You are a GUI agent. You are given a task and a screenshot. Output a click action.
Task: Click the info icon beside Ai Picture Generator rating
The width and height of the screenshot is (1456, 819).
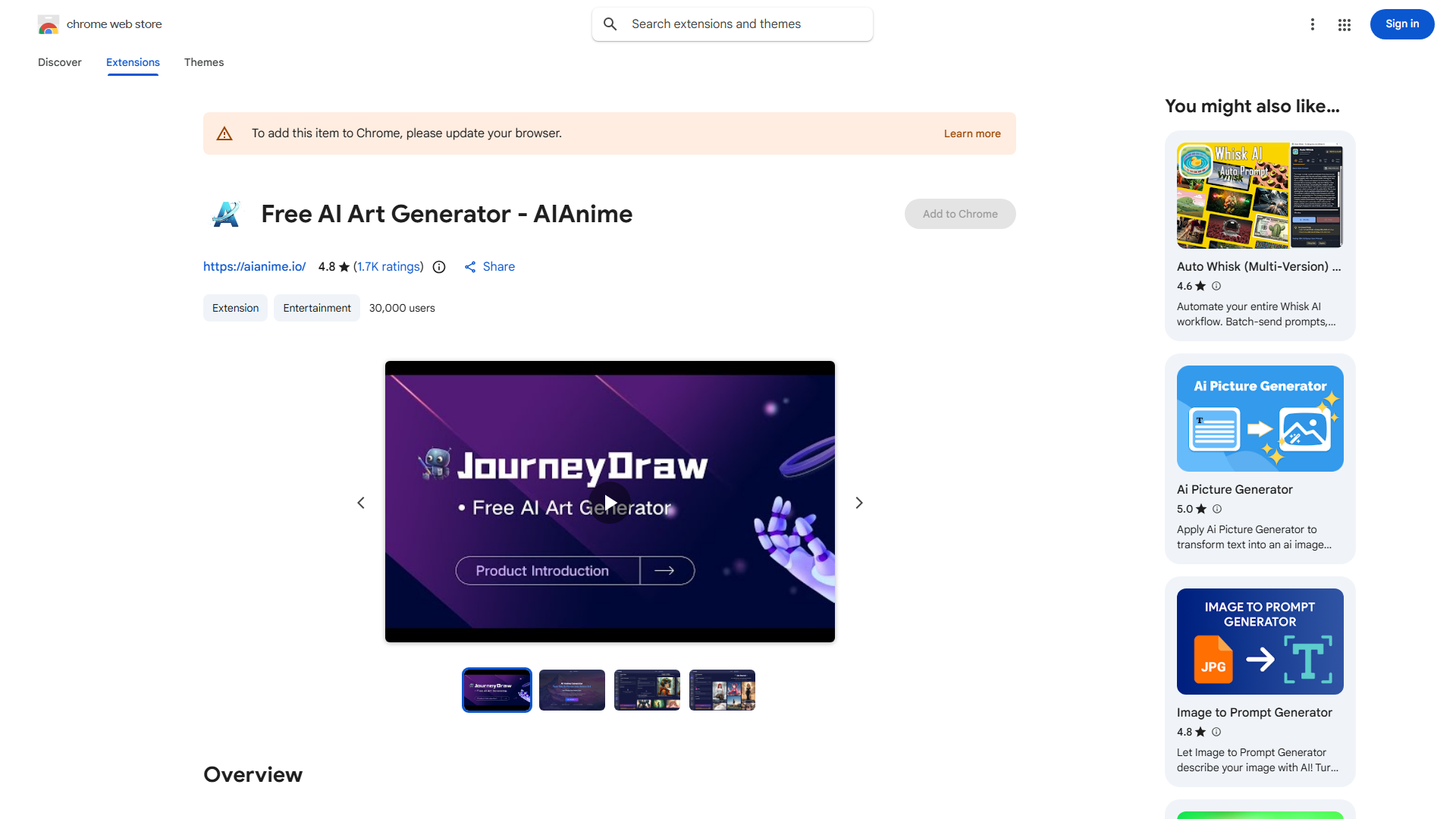point(1216,509)
